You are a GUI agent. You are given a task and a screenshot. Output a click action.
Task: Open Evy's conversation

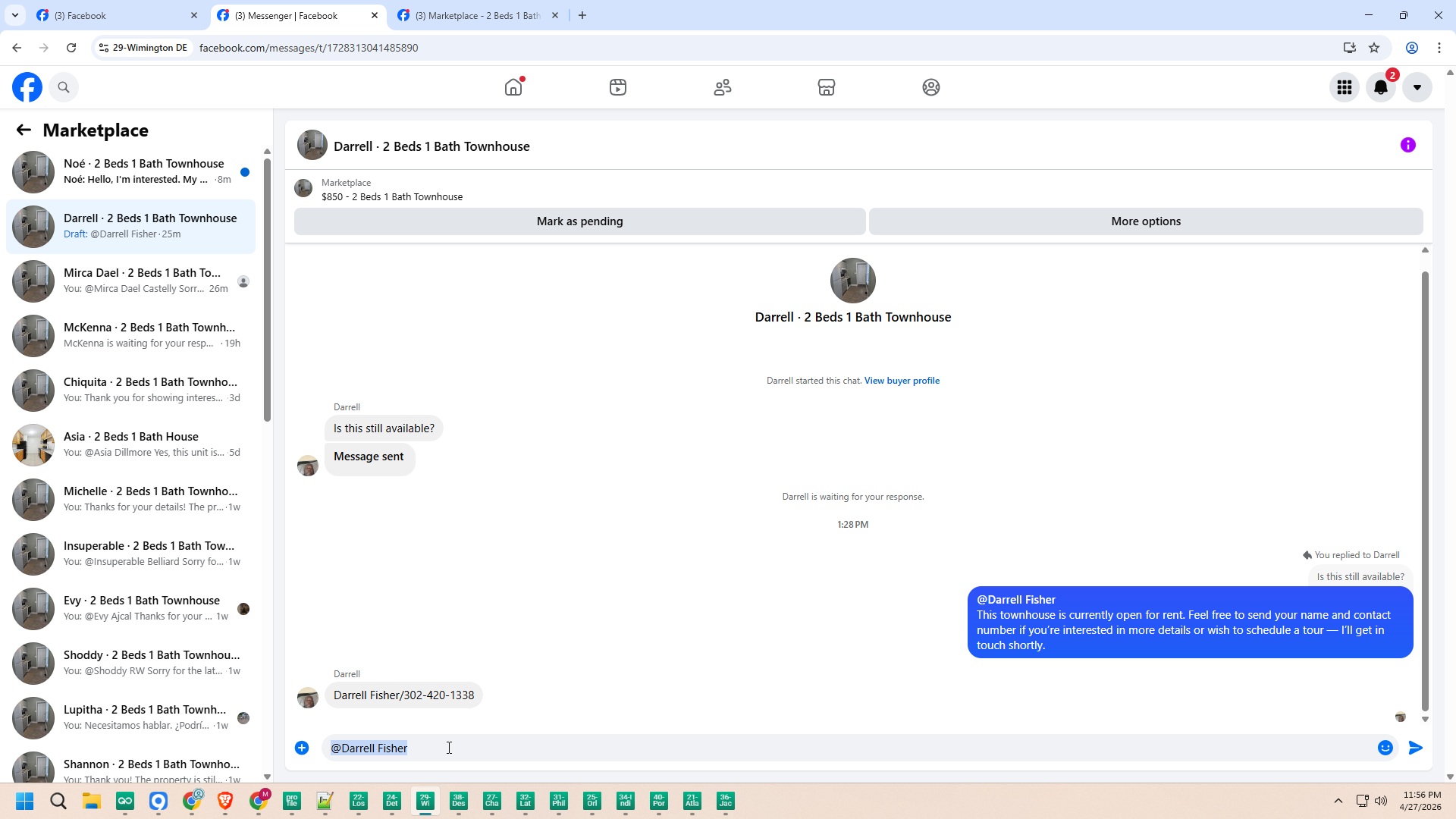pos(131,608)
